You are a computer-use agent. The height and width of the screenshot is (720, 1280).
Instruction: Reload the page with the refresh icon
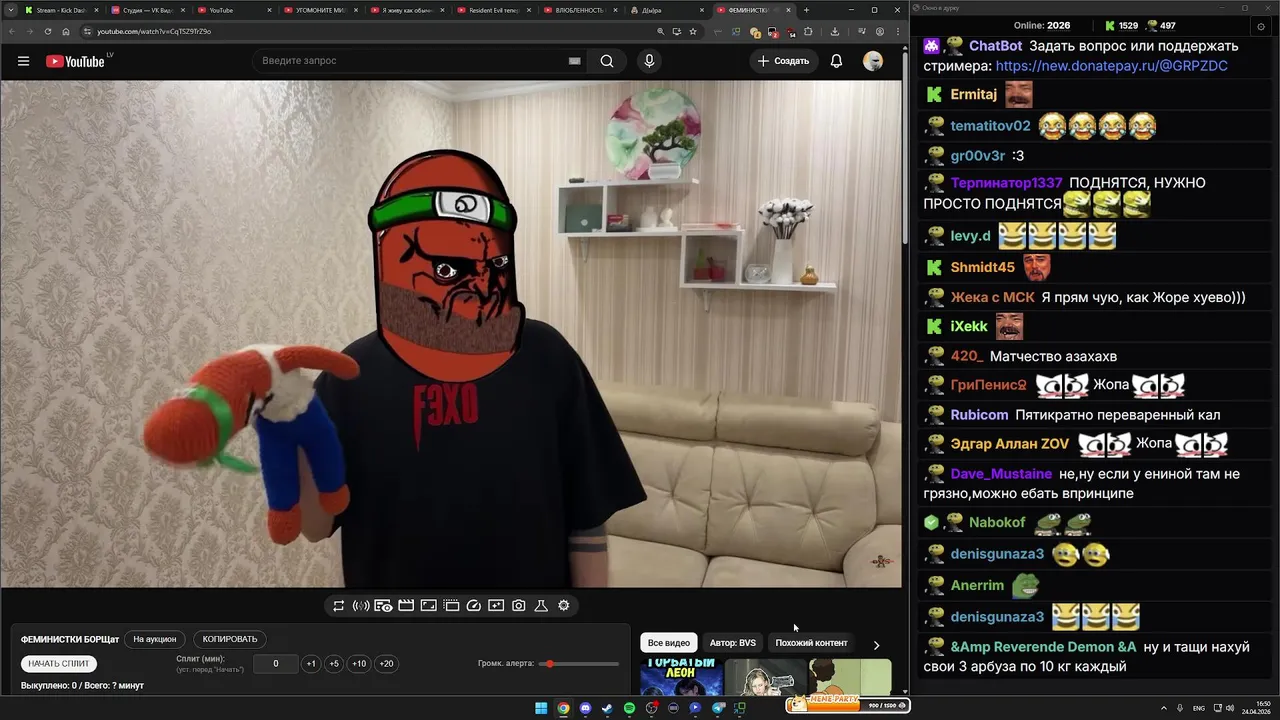click(48, 31)
